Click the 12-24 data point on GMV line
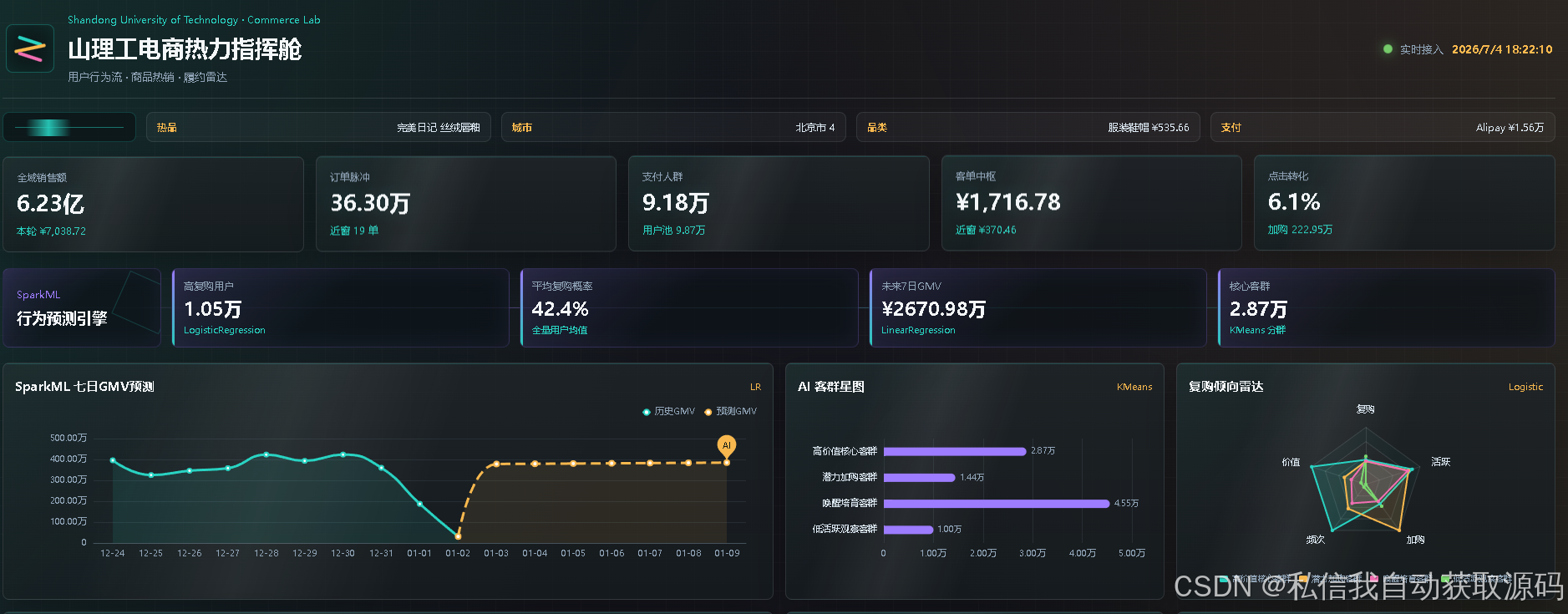 113,460
